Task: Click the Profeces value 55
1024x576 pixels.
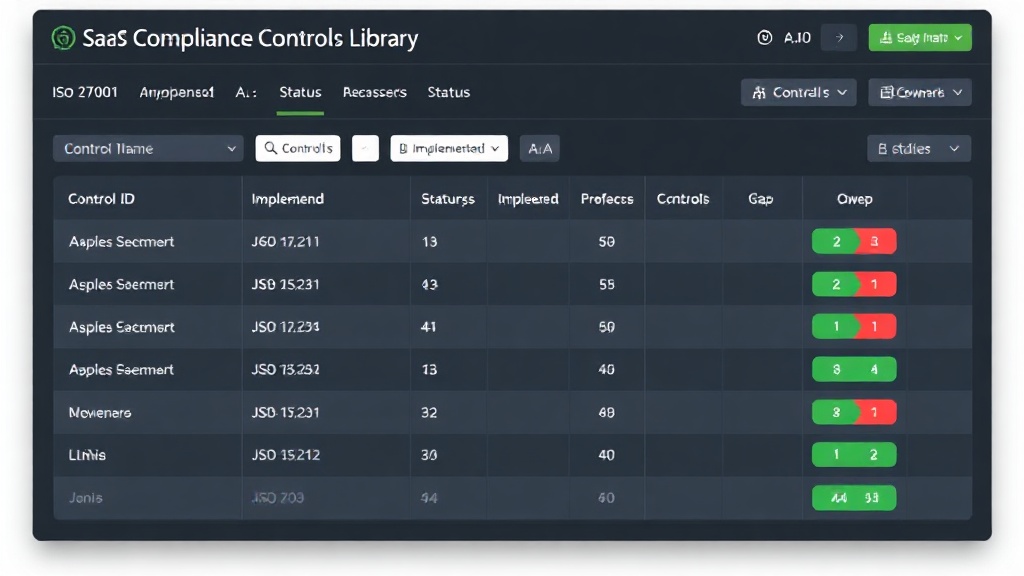Action: click(607, 284)
